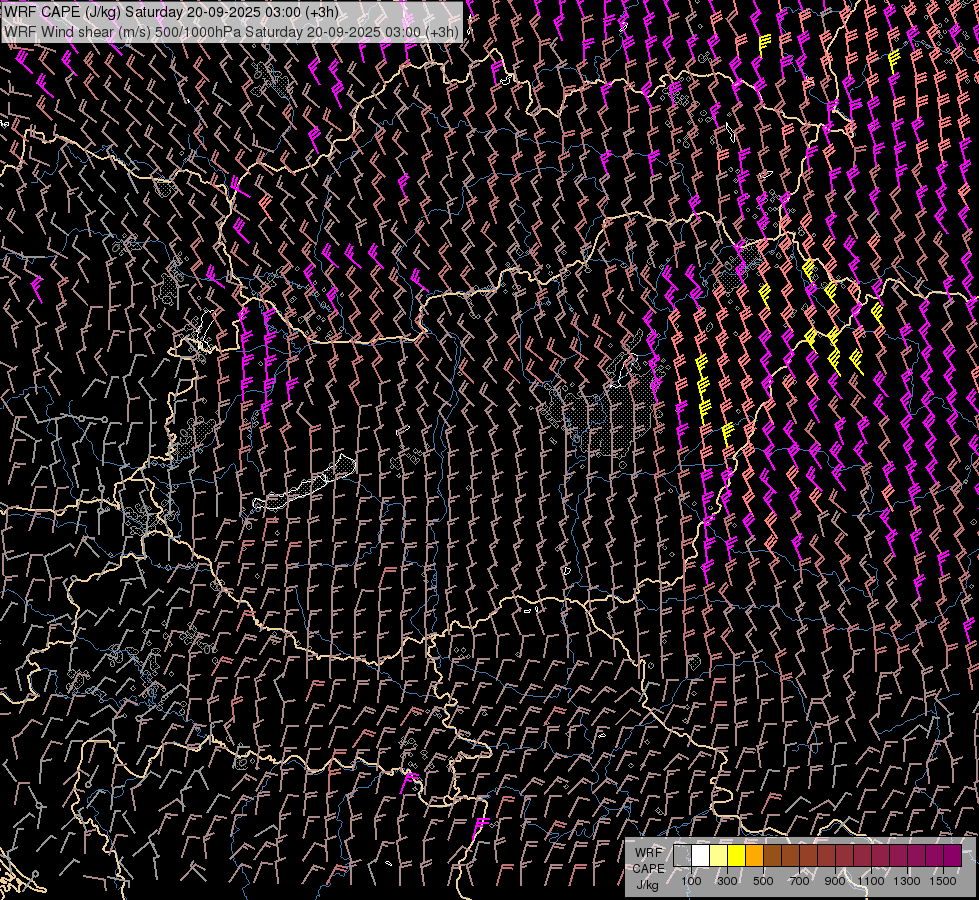Click the 100 value on the CAPE scale
979x900 pixels.
click(691, 881)
